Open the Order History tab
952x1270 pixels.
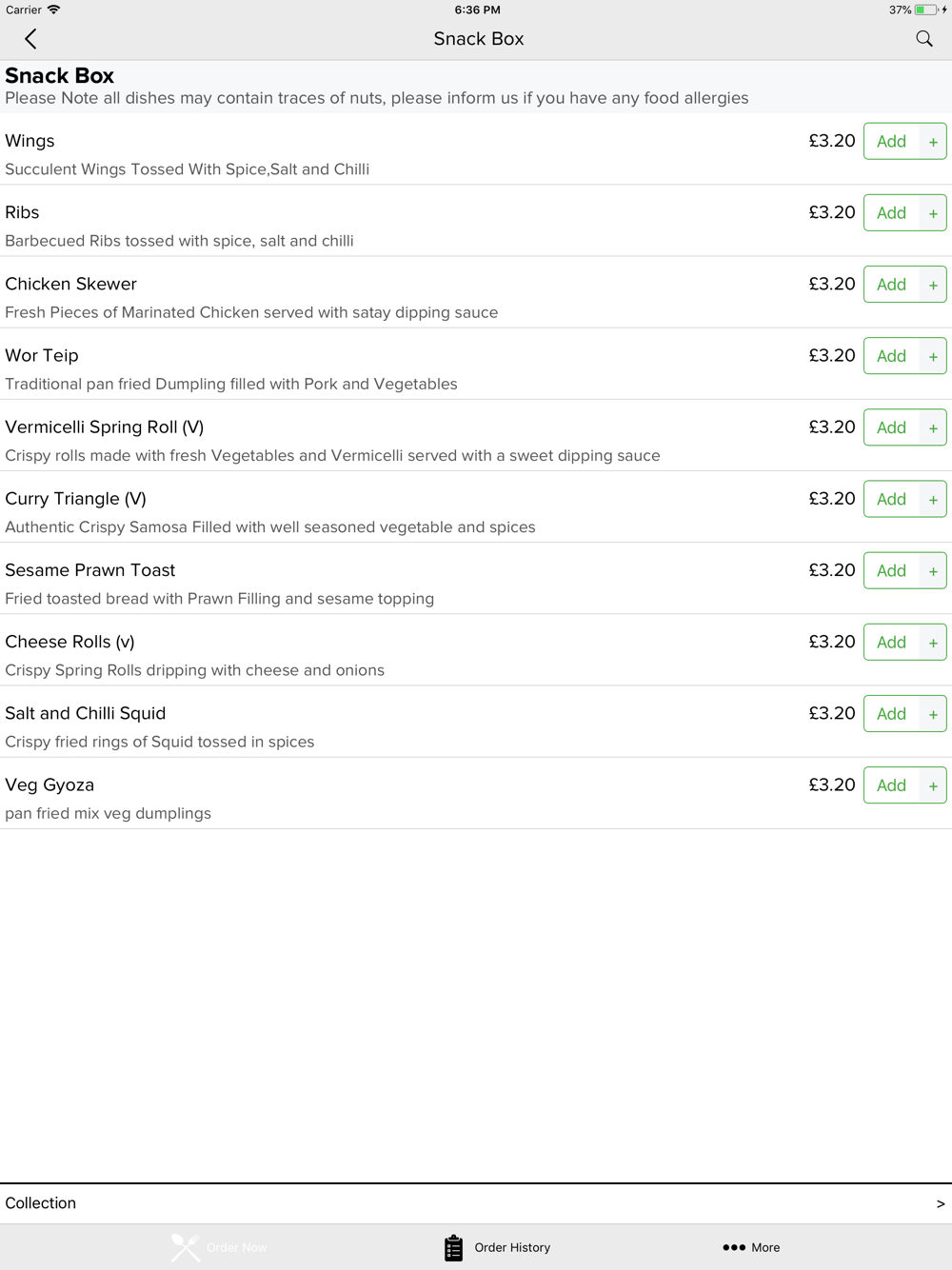tap(497, 1247)
